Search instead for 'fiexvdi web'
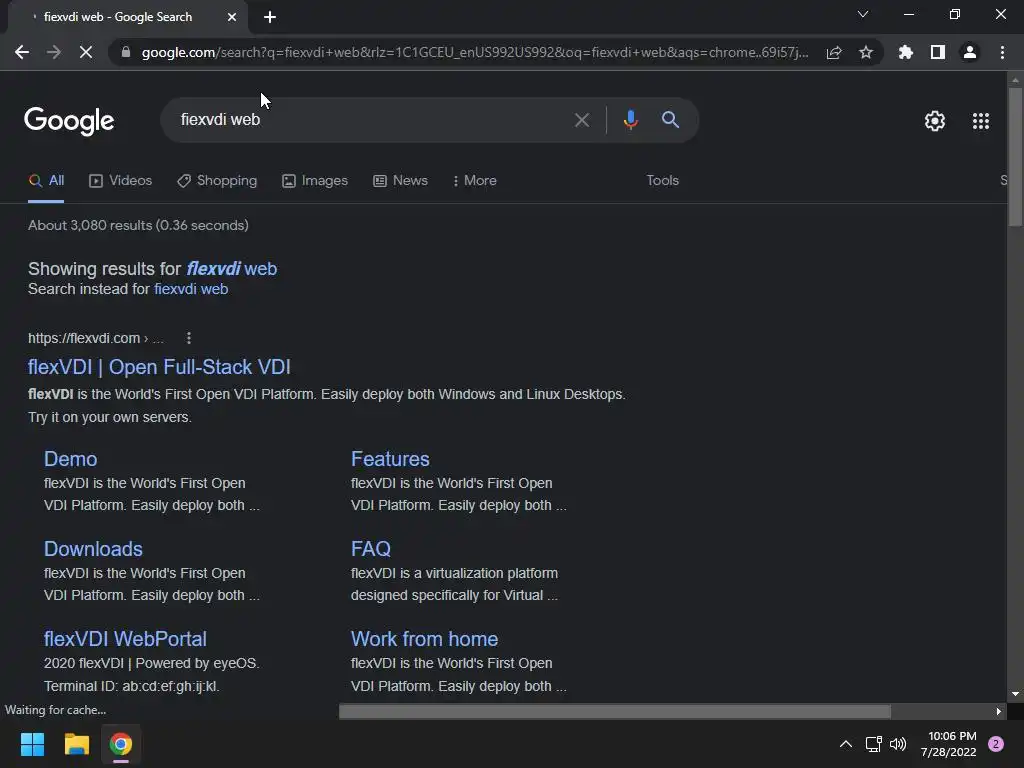 [191, 289]
